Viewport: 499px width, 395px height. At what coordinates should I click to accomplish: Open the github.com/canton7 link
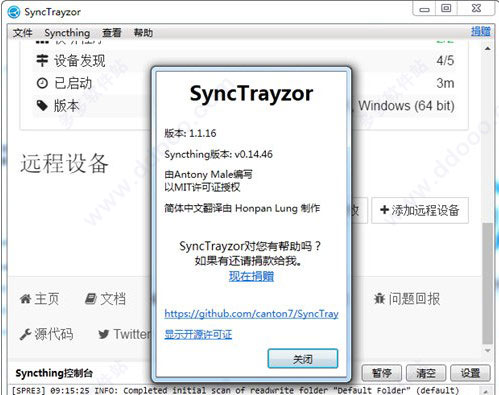pos(252,314)
